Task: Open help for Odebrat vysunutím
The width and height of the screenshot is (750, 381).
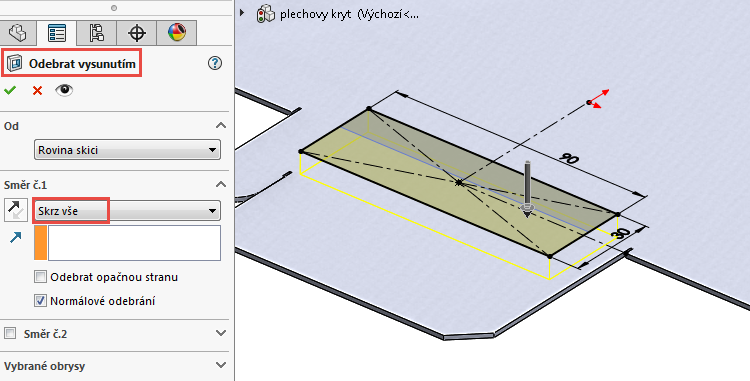Action: pyautogui.click(x=215, y=63)
